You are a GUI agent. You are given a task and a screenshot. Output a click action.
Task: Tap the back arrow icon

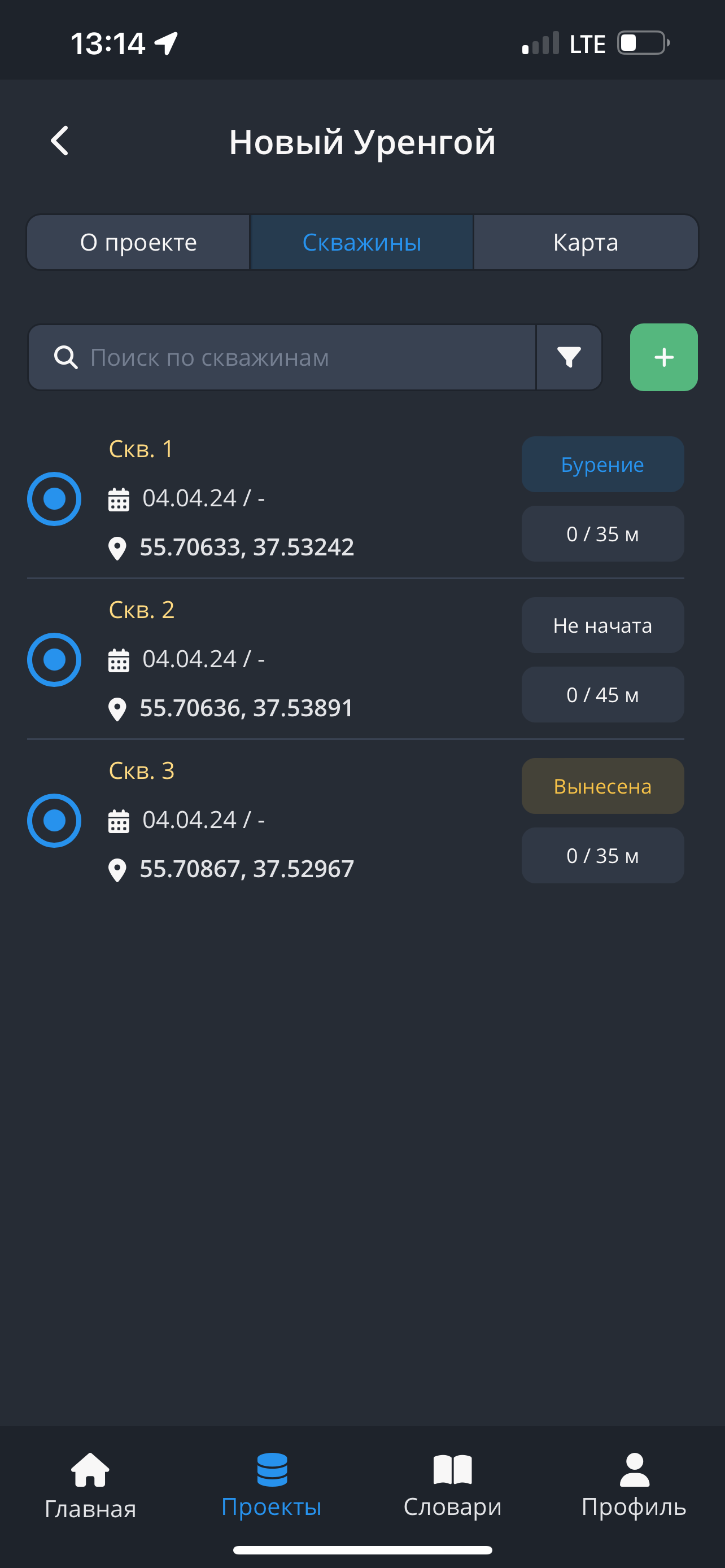point(60,141)
